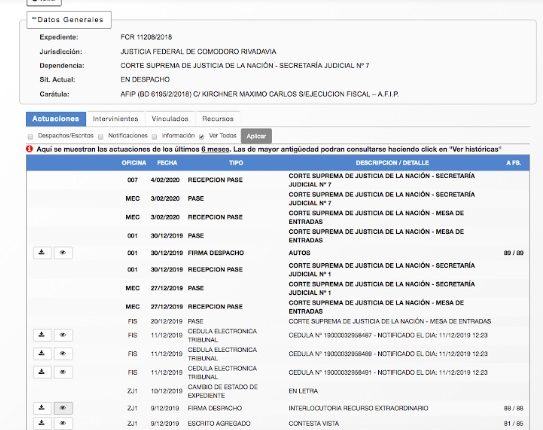This screenshot has height=430, width=543.
Task: View cedula N° 19000032958489 document
Action: pos(63,353)
